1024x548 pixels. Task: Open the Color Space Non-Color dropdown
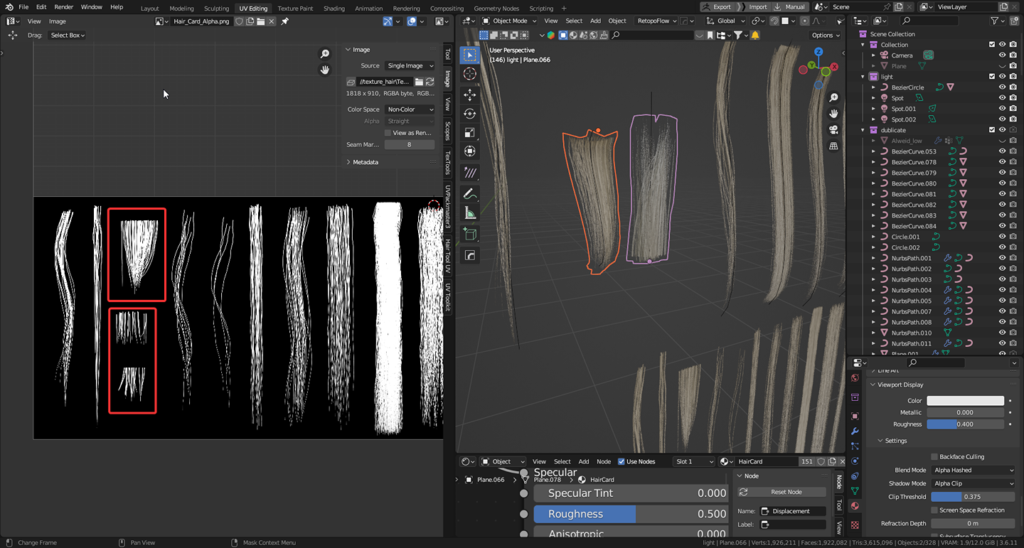[x=410, y=109]
